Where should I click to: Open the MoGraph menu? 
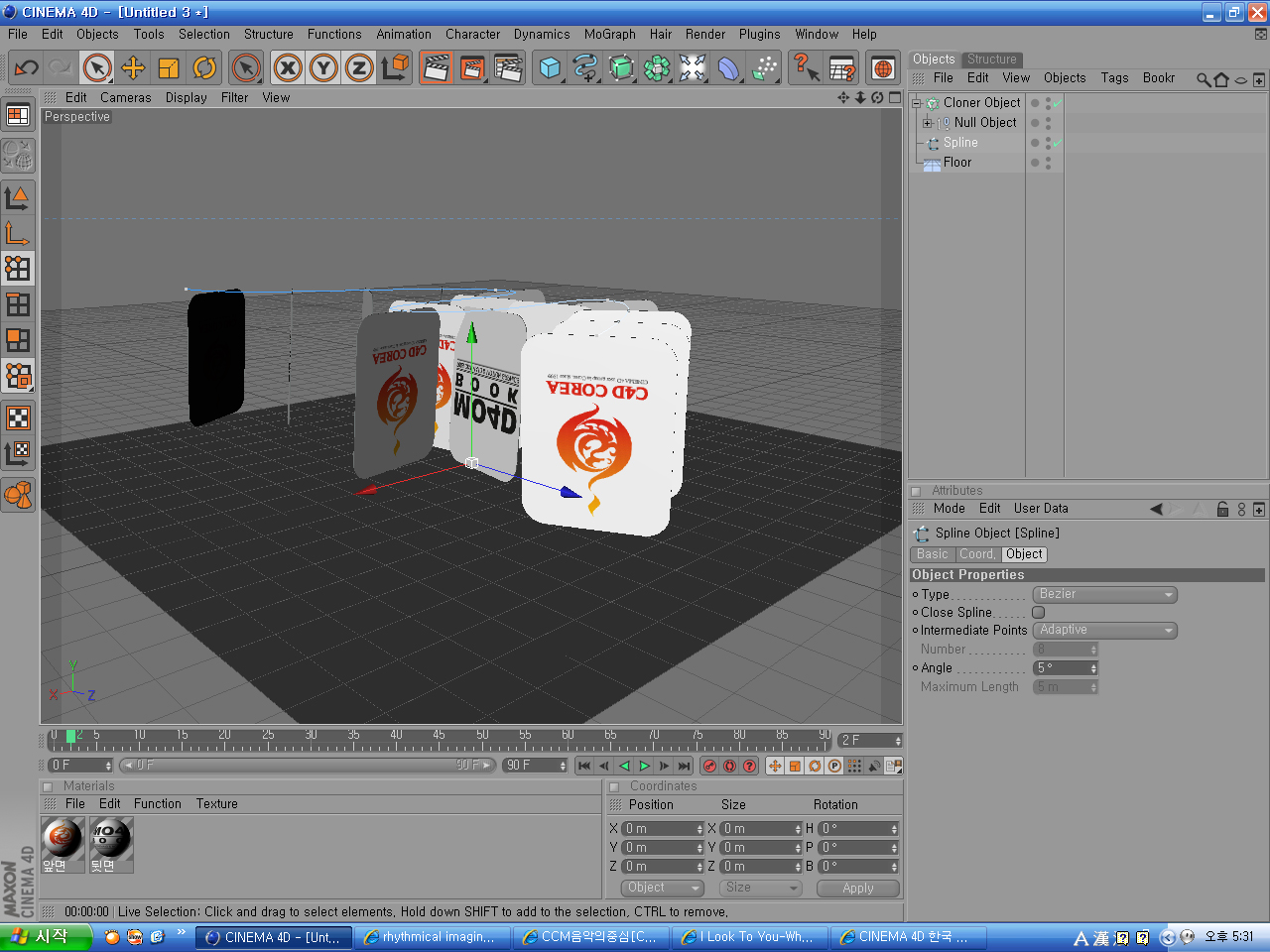coord(609,34)
